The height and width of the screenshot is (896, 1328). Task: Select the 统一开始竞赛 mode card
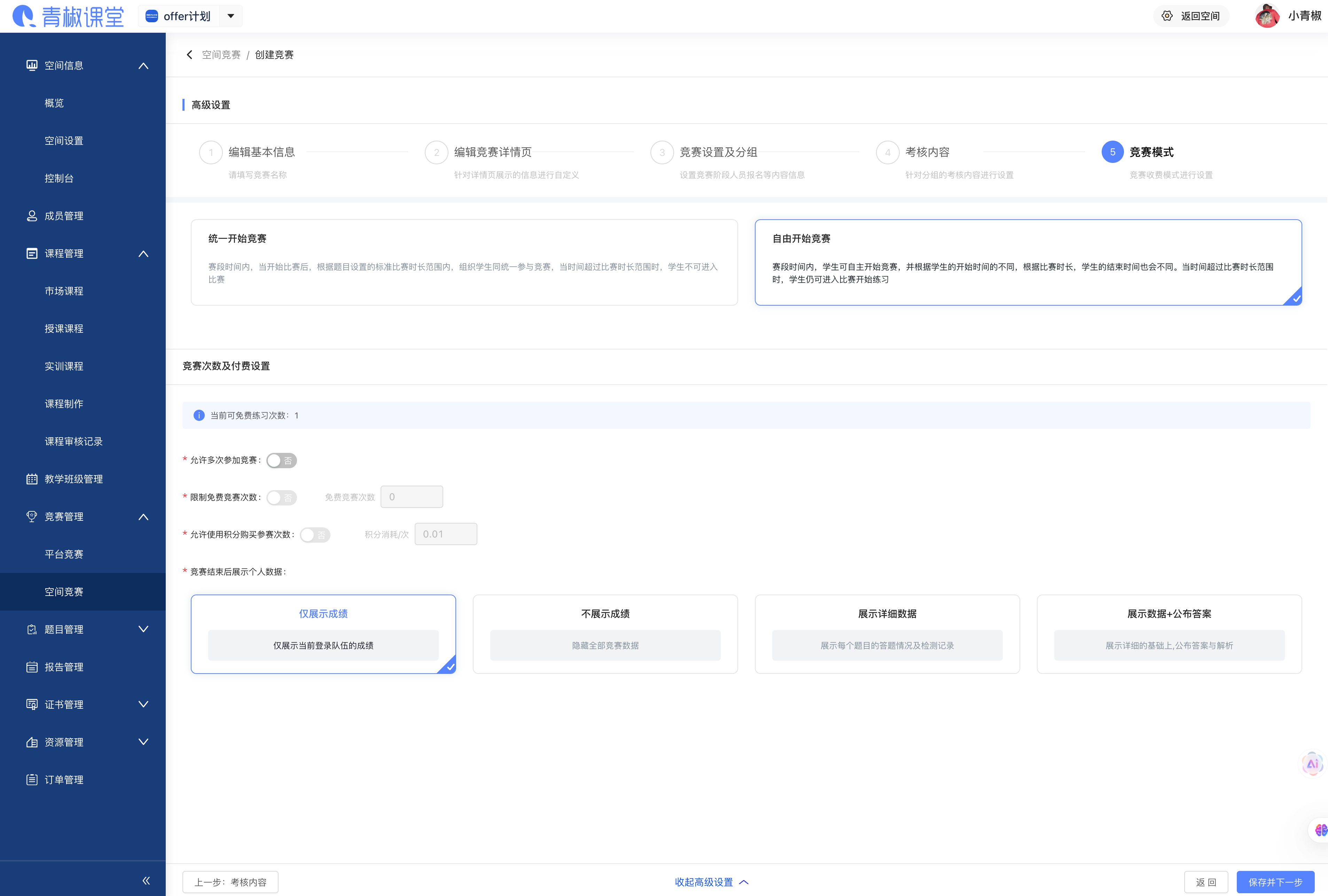[x=464, y=262]
